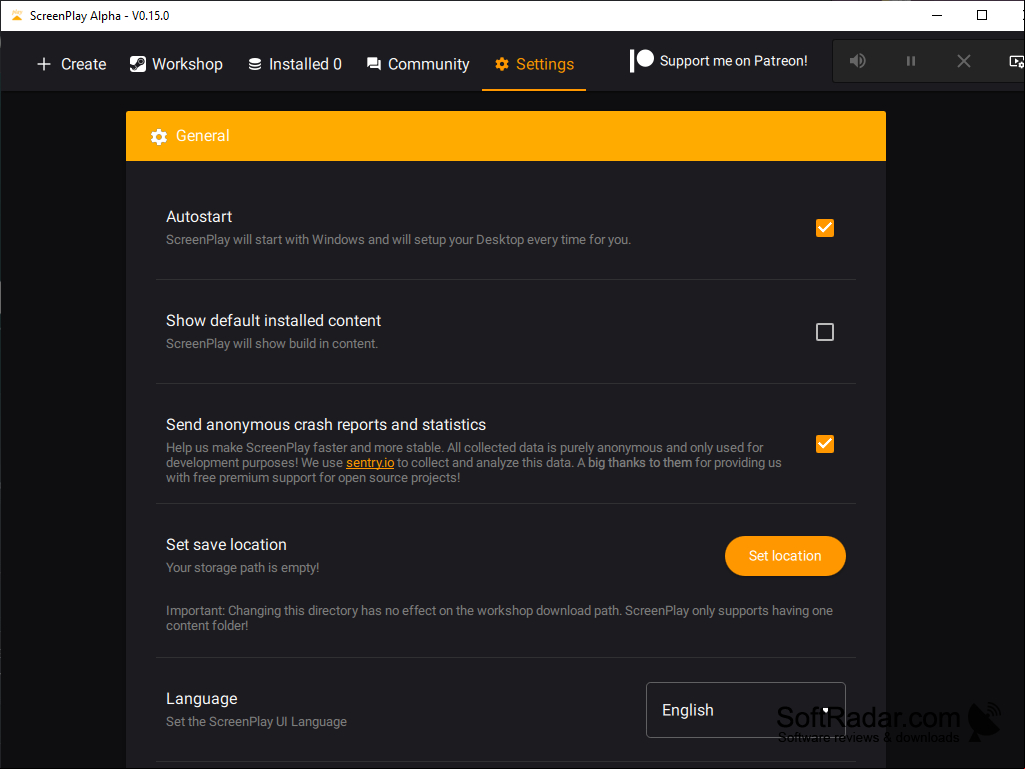Open the Create tab
The image size is (1025, 769).
tap(71, 64)
